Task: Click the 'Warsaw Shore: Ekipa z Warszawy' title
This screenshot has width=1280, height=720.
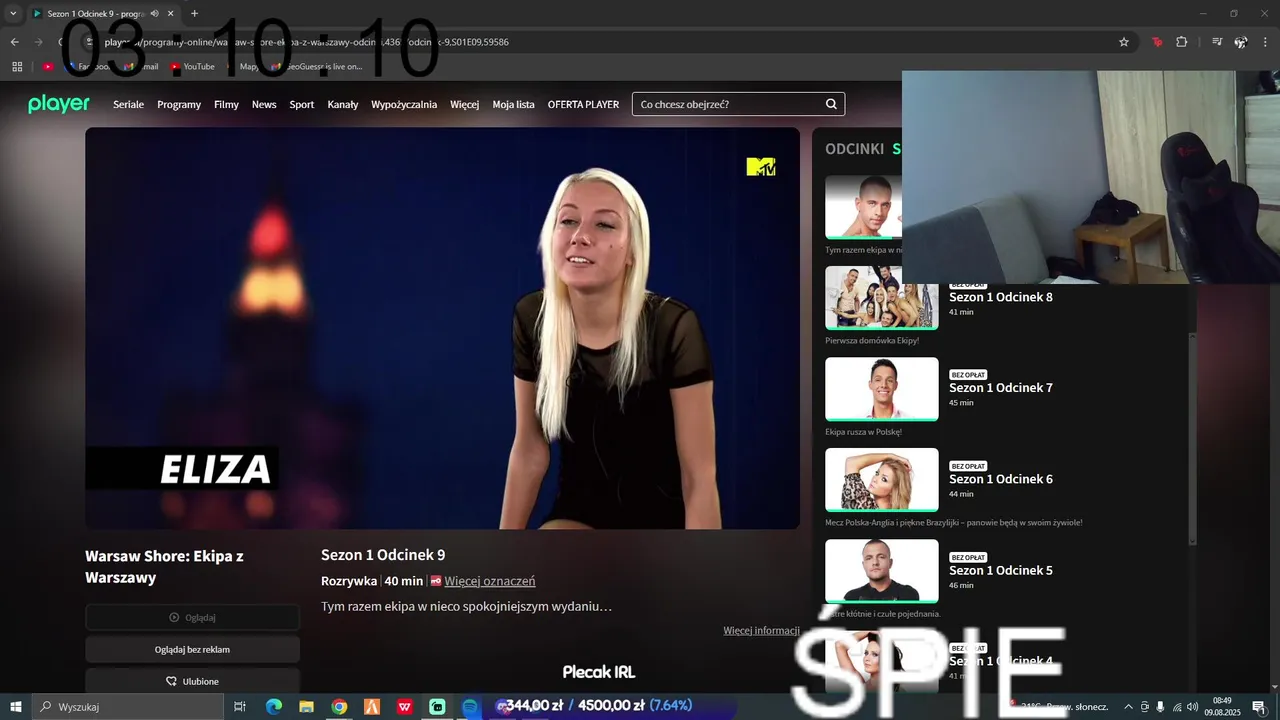Action: [x=164, y=566]
